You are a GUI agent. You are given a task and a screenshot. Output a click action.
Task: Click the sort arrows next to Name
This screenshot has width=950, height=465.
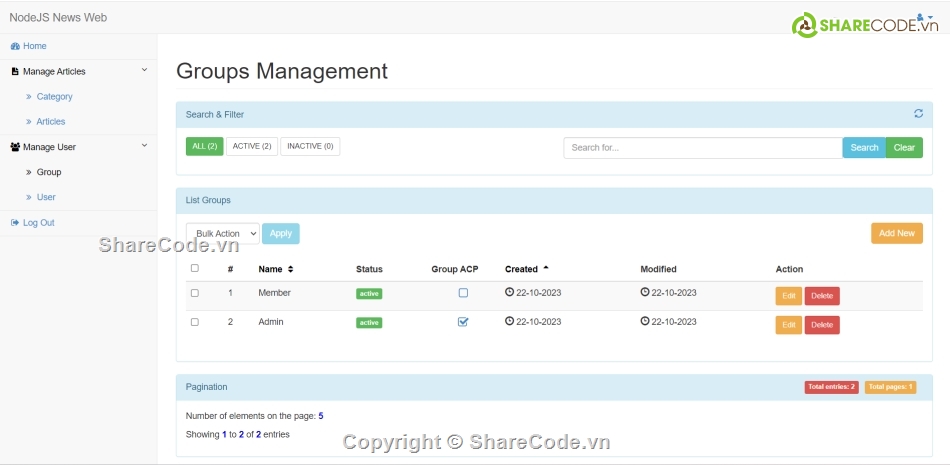tap(291, 269)
